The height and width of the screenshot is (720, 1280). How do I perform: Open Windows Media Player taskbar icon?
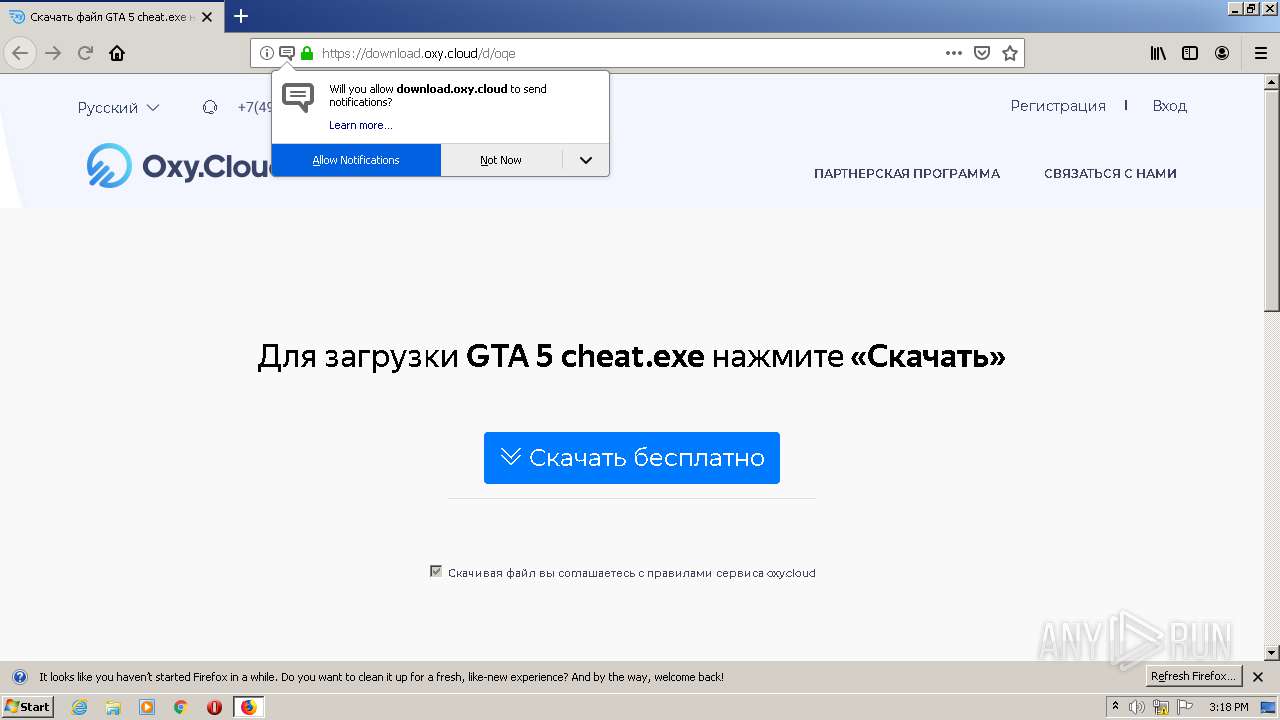[x=147, y=707]
